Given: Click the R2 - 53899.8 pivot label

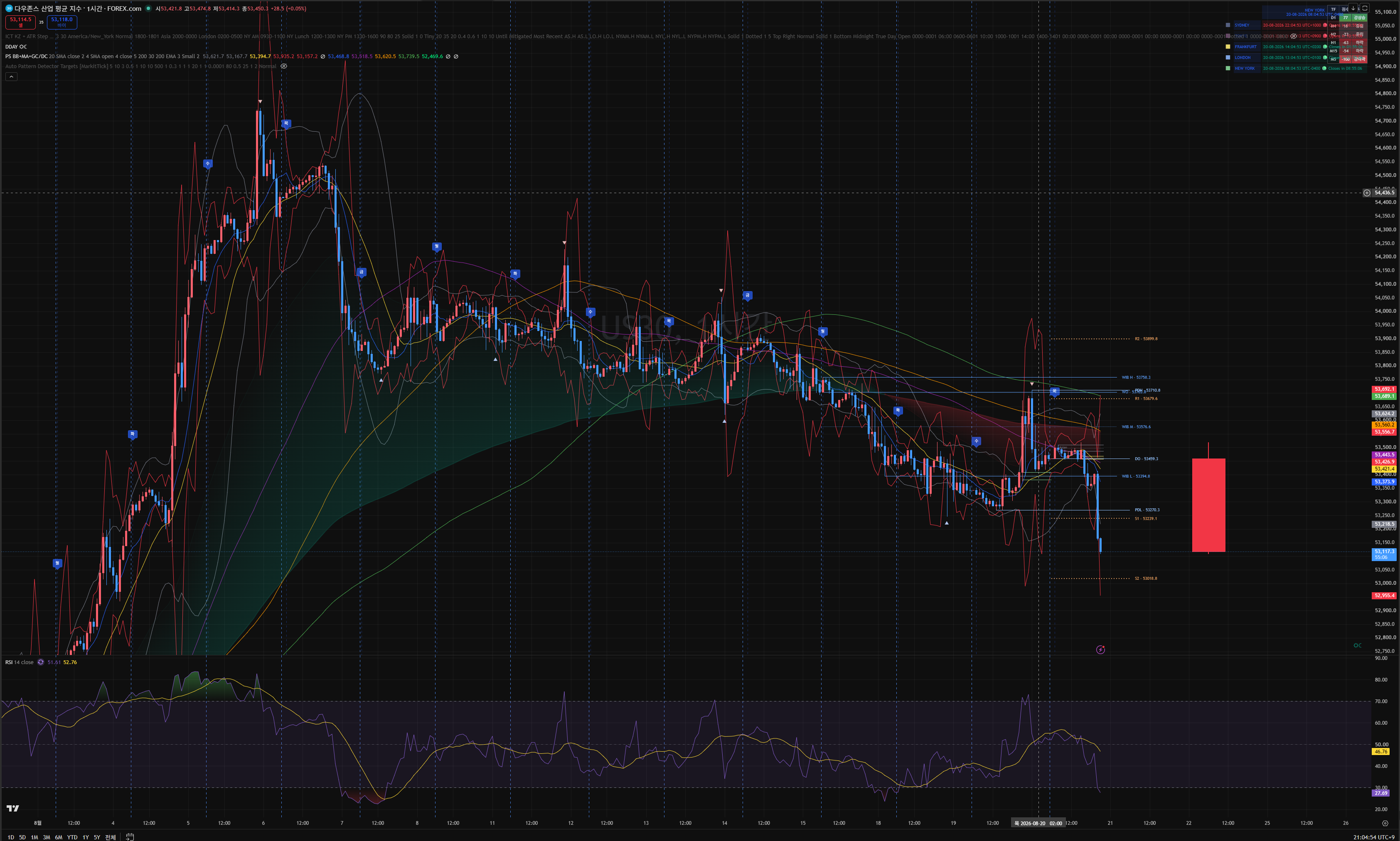Looking at the screenshot, I should tap(1146, 339).
